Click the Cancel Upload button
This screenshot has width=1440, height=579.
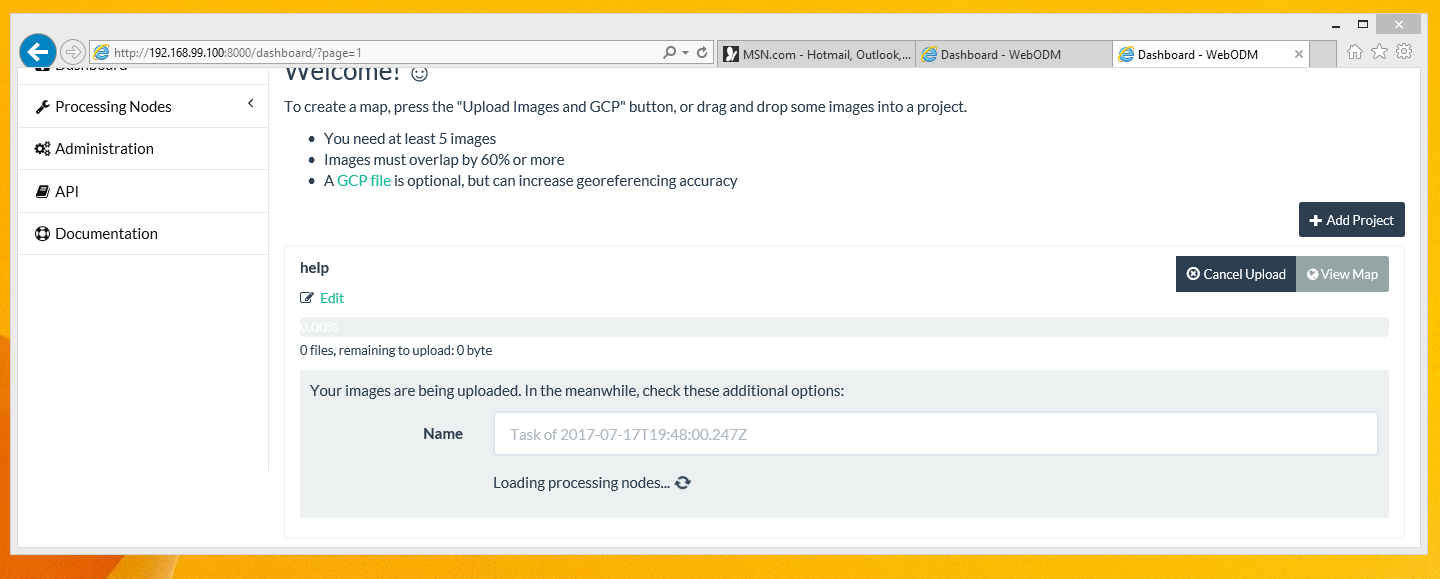tap(1235, 273)
